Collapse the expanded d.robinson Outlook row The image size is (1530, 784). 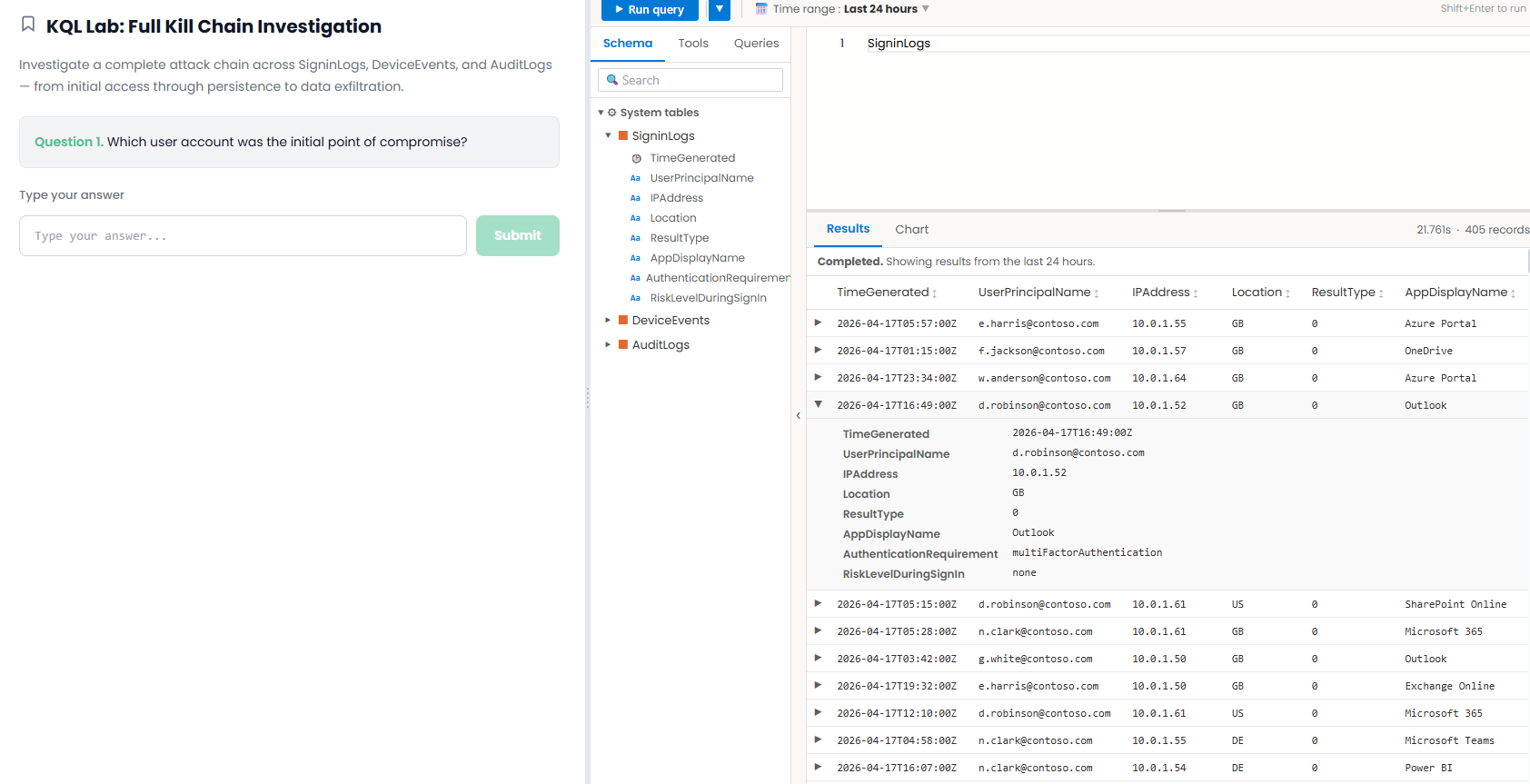(818, 404)
